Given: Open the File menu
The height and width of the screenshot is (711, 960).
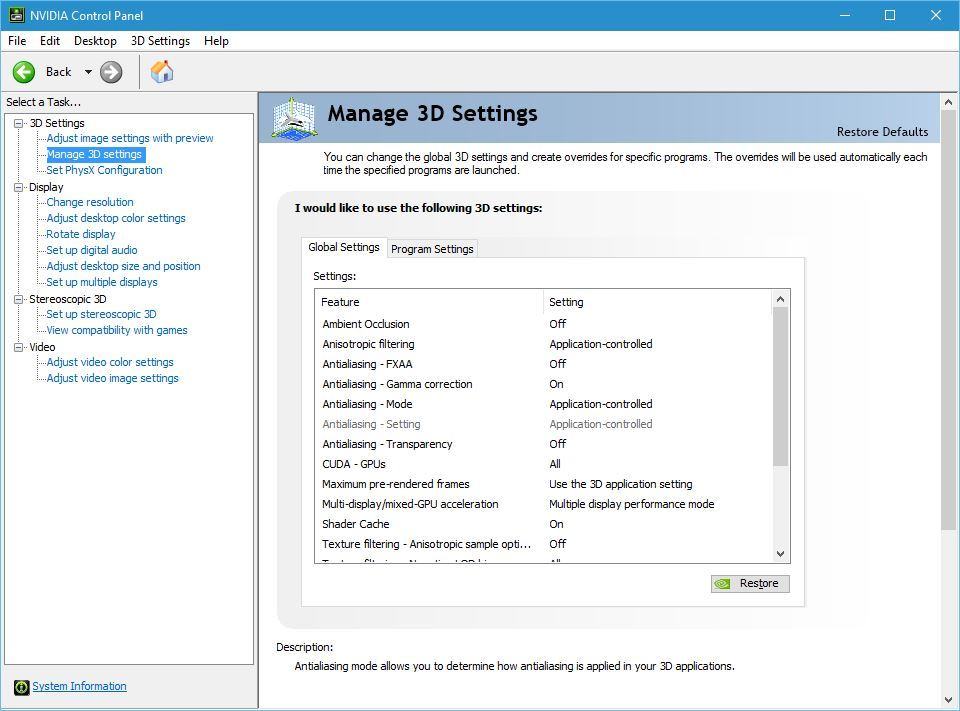Looking at the screenshot, I should click(x=17, y=41).
